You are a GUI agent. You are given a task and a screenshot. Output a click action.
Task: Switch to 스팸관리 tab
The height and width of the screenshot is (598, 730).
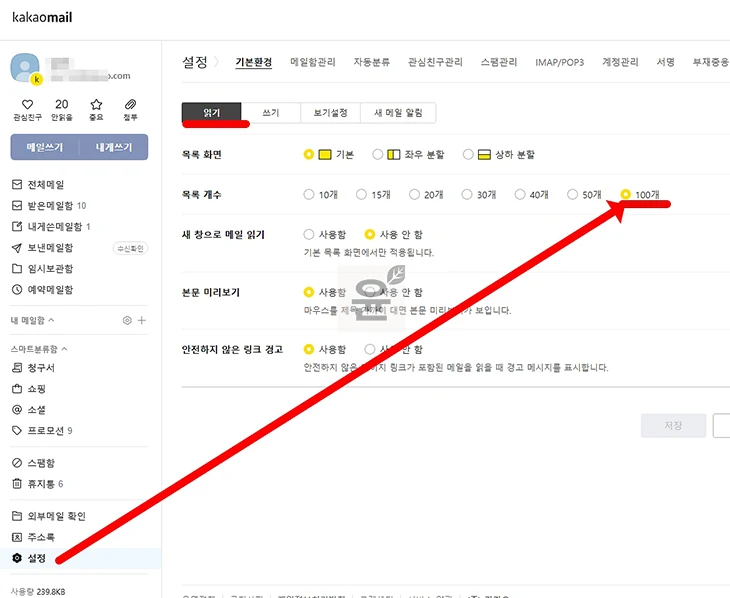pos(499,62)
